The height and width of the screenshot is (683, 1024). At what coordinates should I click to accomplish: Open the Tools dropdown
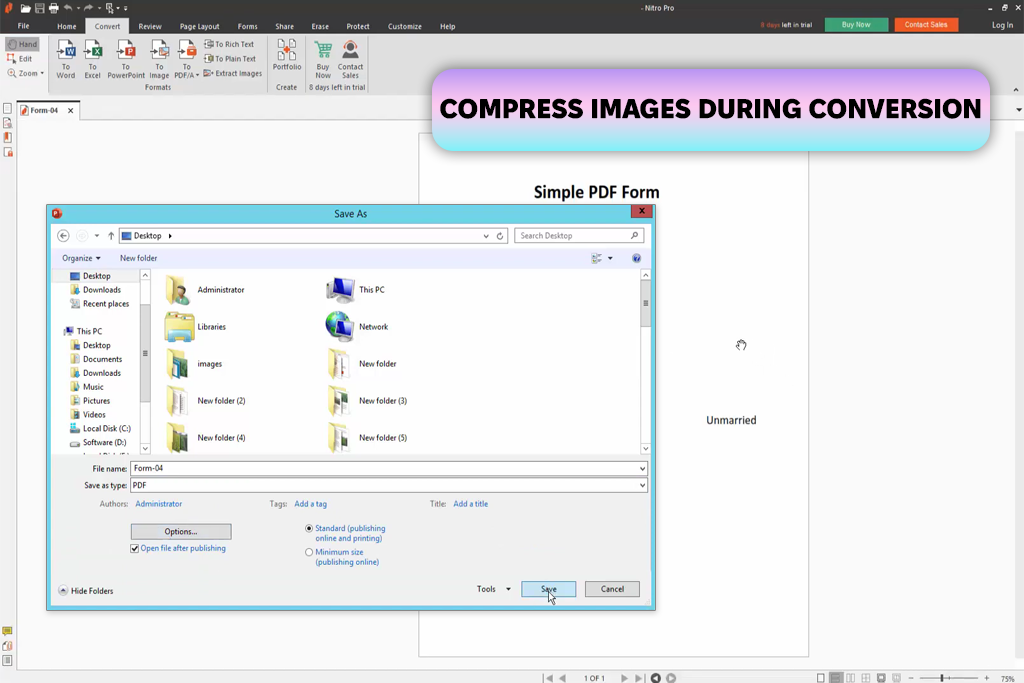click(494, 589)
